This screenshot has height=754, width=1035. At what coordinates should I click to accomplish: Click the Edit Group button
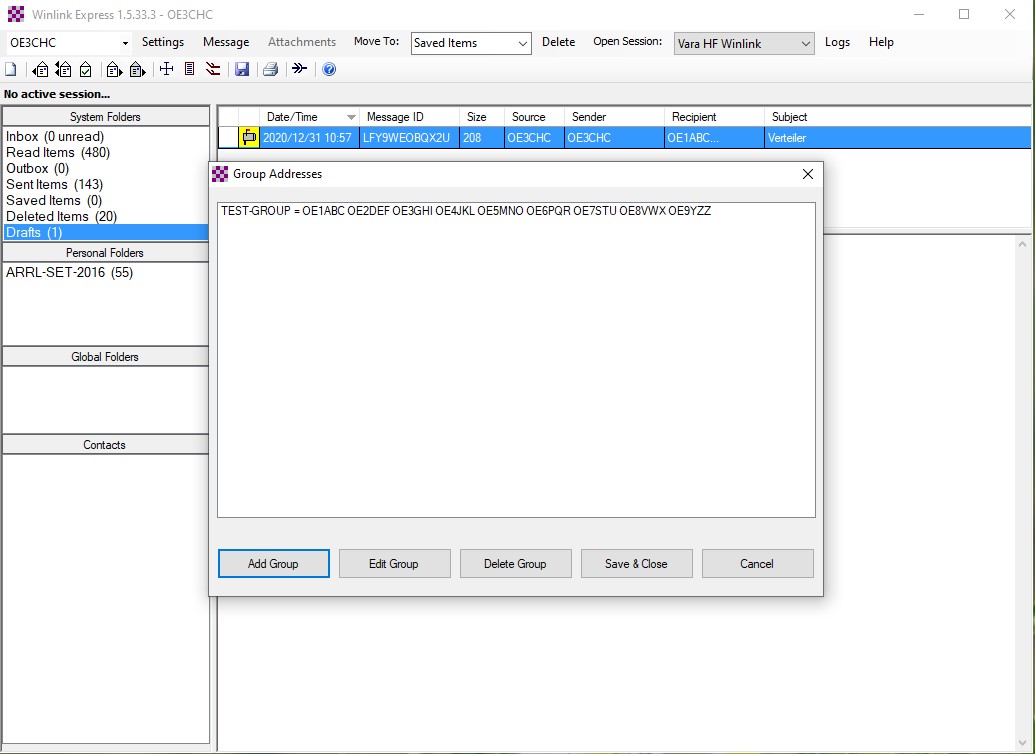click(394, 564)
